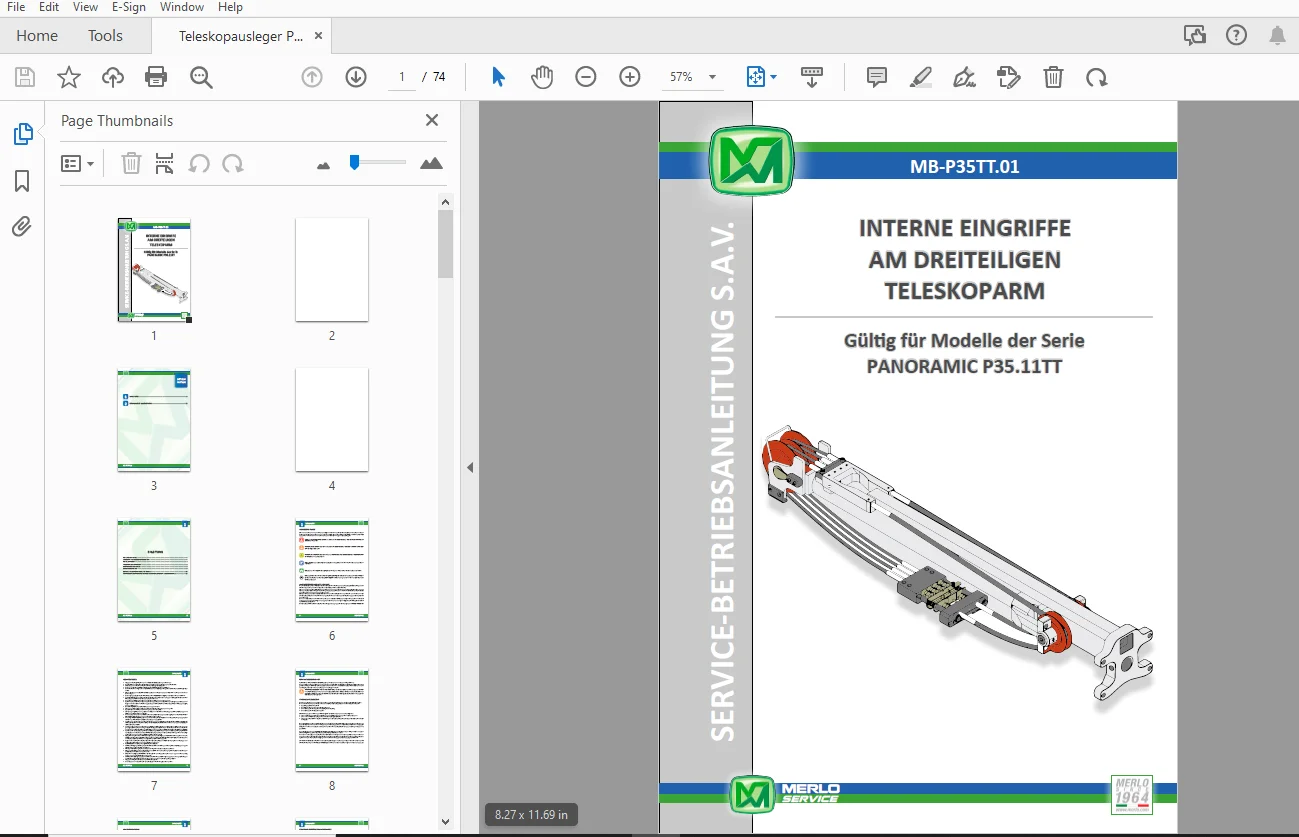Zoom in with the plus icon

tap(629, 77)
